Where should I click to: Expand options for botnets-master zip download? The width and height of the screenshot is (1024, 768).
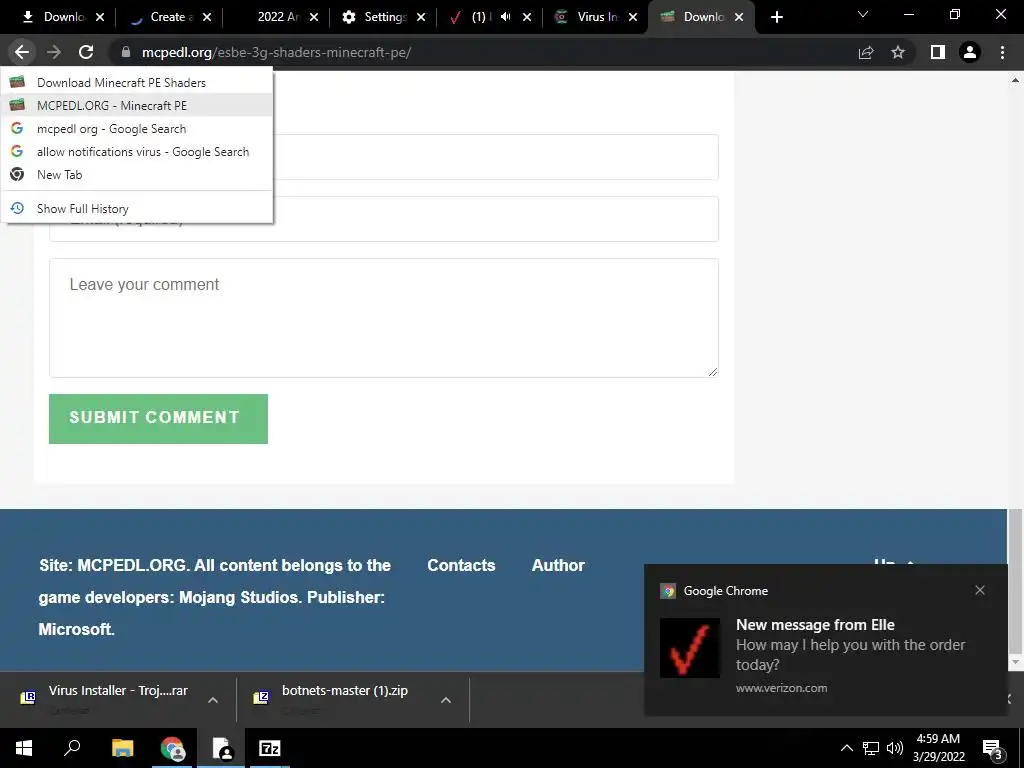click(x=445, y=700)
